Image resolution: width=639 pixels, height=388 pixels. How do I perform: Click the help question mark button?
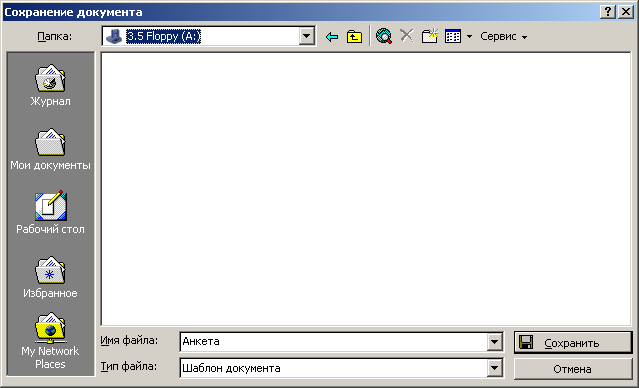pos(608,12)
